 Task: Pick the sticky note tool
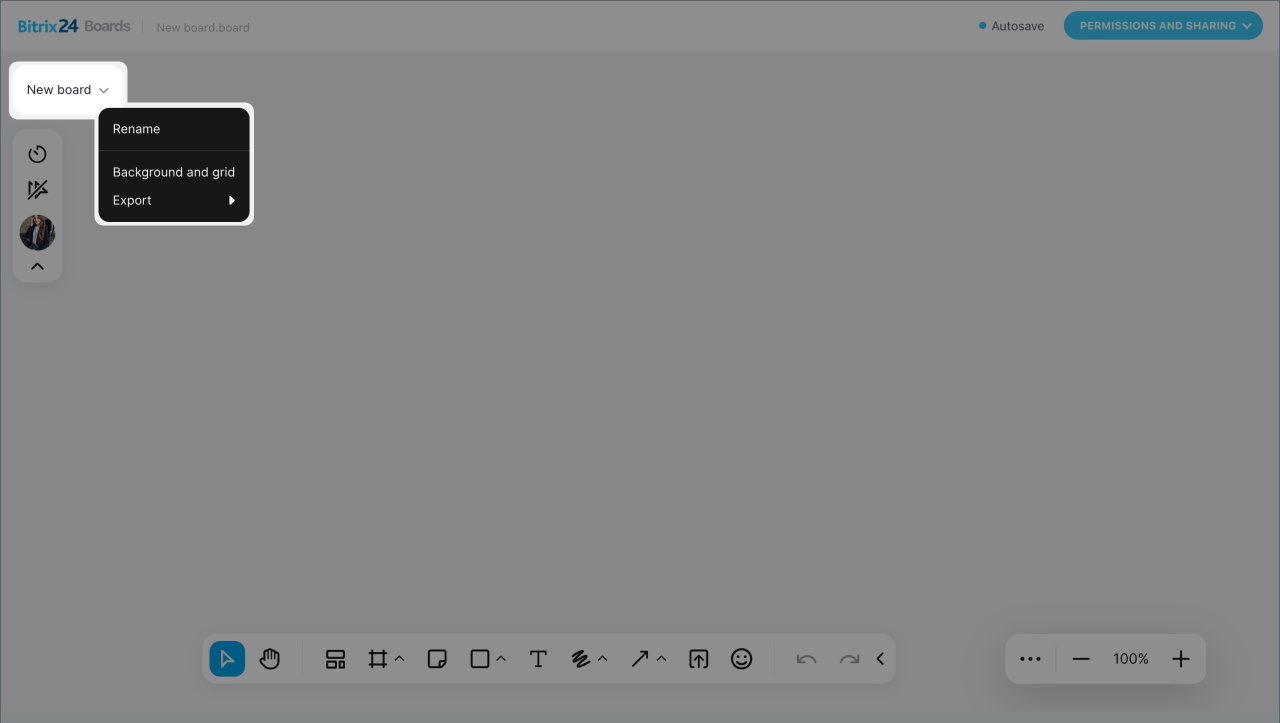(x=437, y=659)
